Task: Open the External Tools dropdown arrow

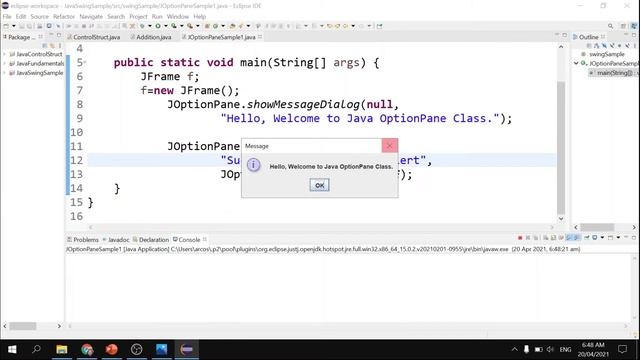Action: [198, 26]
